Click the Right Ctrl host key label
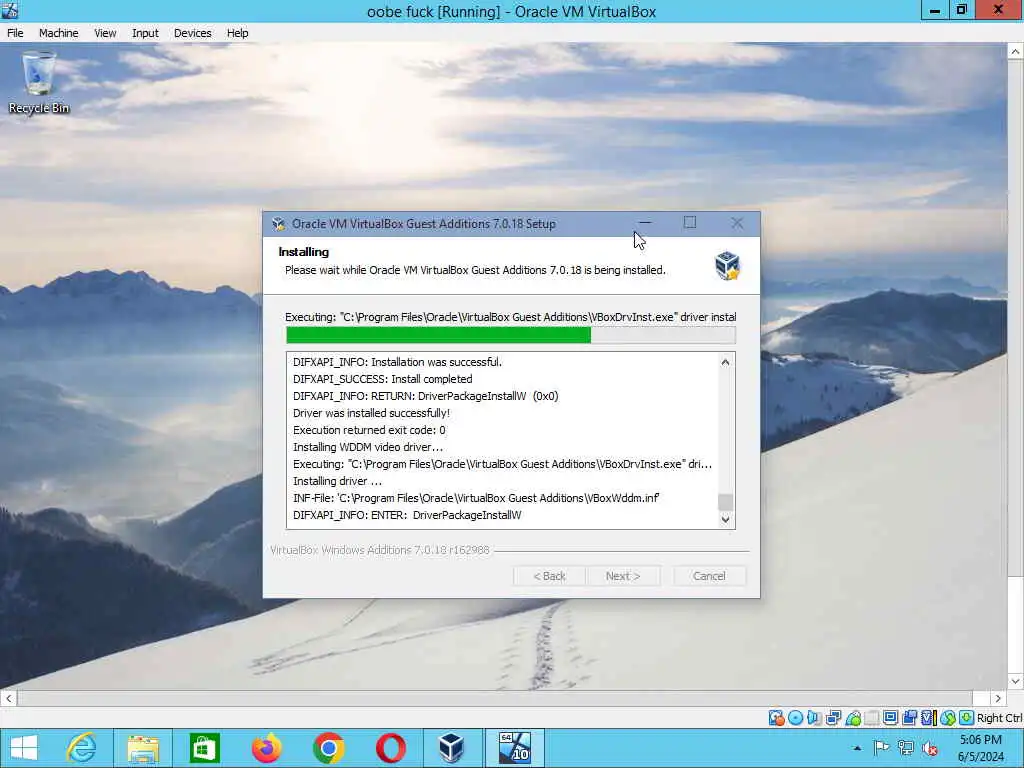 click(x=999, y=718)
